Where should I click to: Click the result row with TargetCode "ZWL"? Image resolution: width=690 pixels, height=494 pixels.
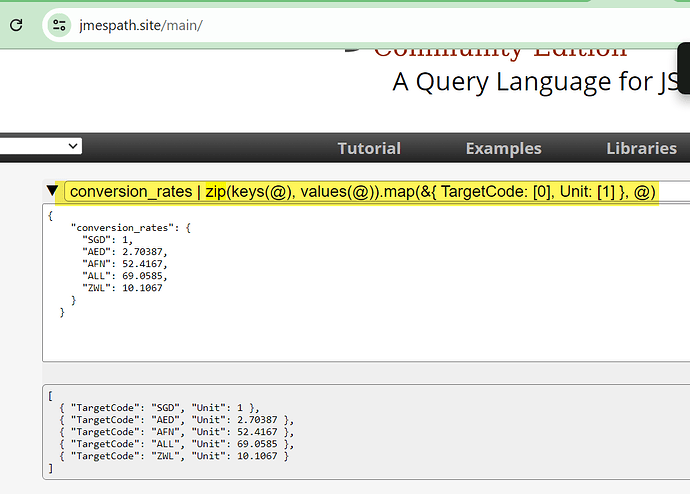(x=174, y=456)
